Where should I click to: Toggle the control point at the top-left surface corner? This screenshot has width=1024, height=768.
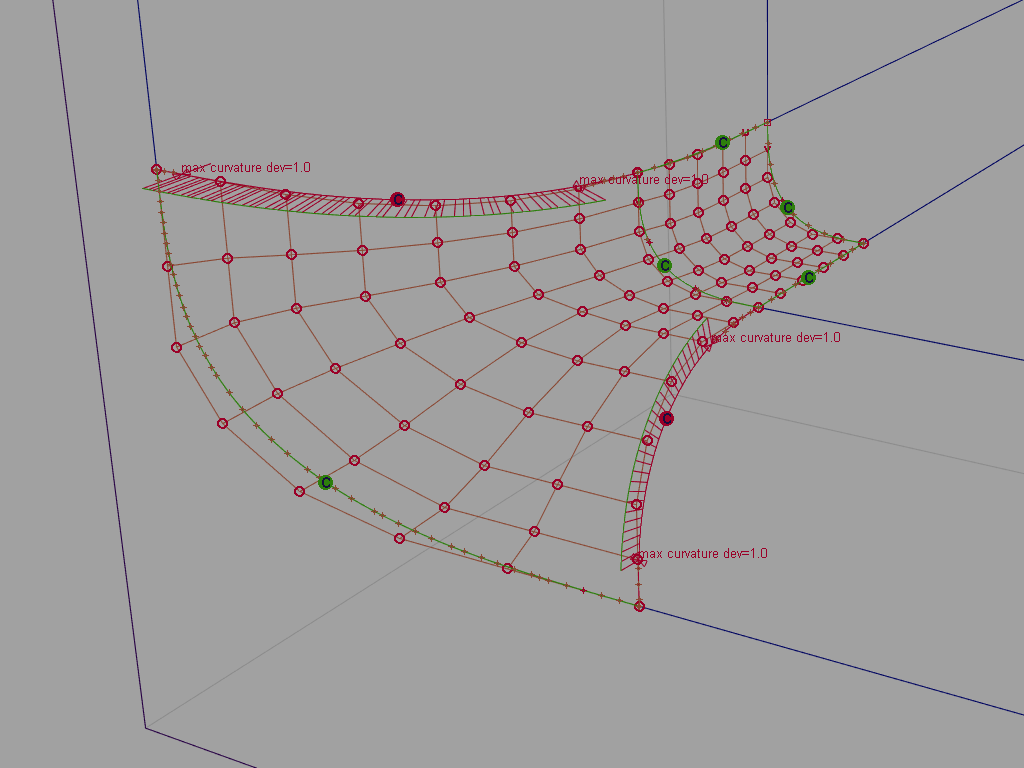156,168
